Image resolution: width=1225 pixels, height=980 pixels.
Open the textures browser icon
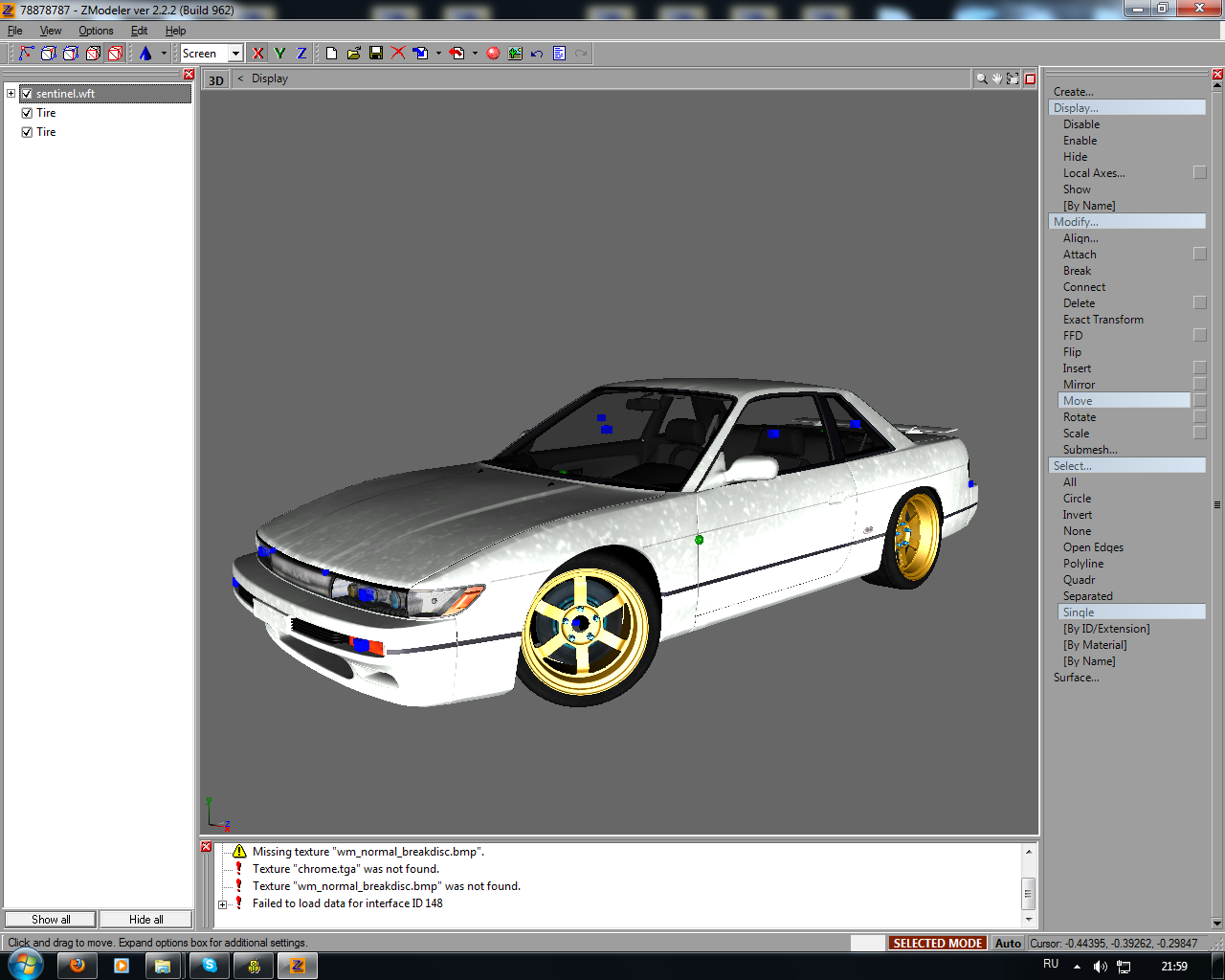point(515,54)
